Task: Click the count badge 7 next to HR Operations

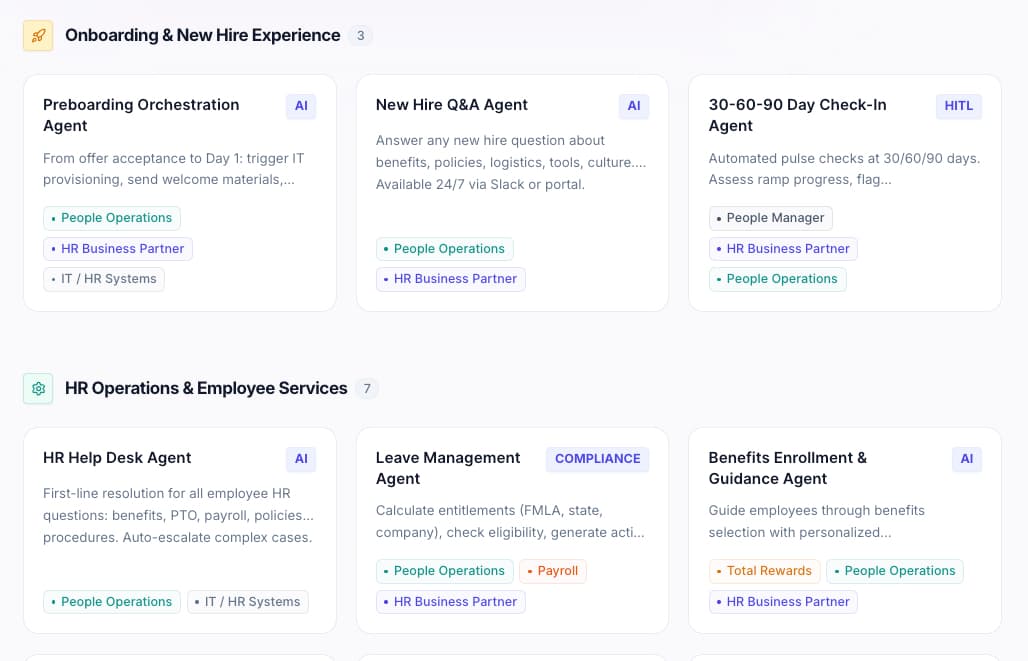Action: (x=367, y=389)
